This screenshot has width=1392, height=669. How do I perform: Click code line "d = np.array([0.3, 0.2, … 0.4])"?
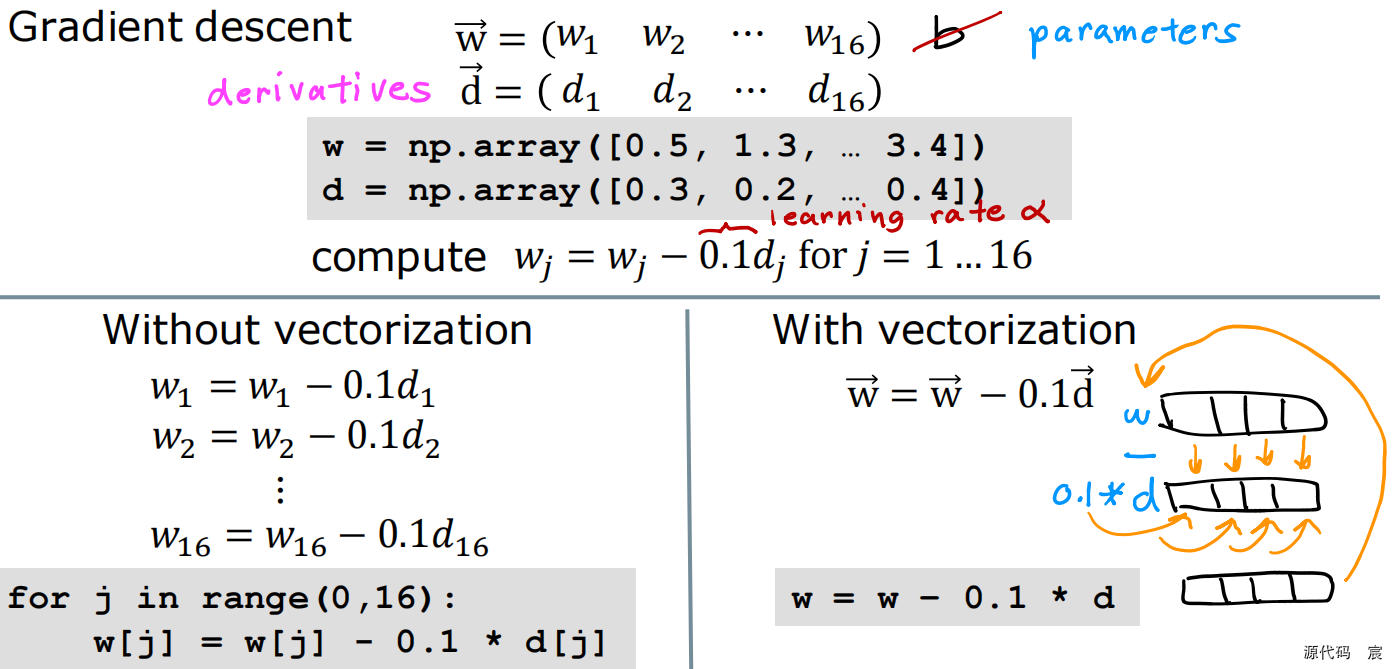point(654,190)
